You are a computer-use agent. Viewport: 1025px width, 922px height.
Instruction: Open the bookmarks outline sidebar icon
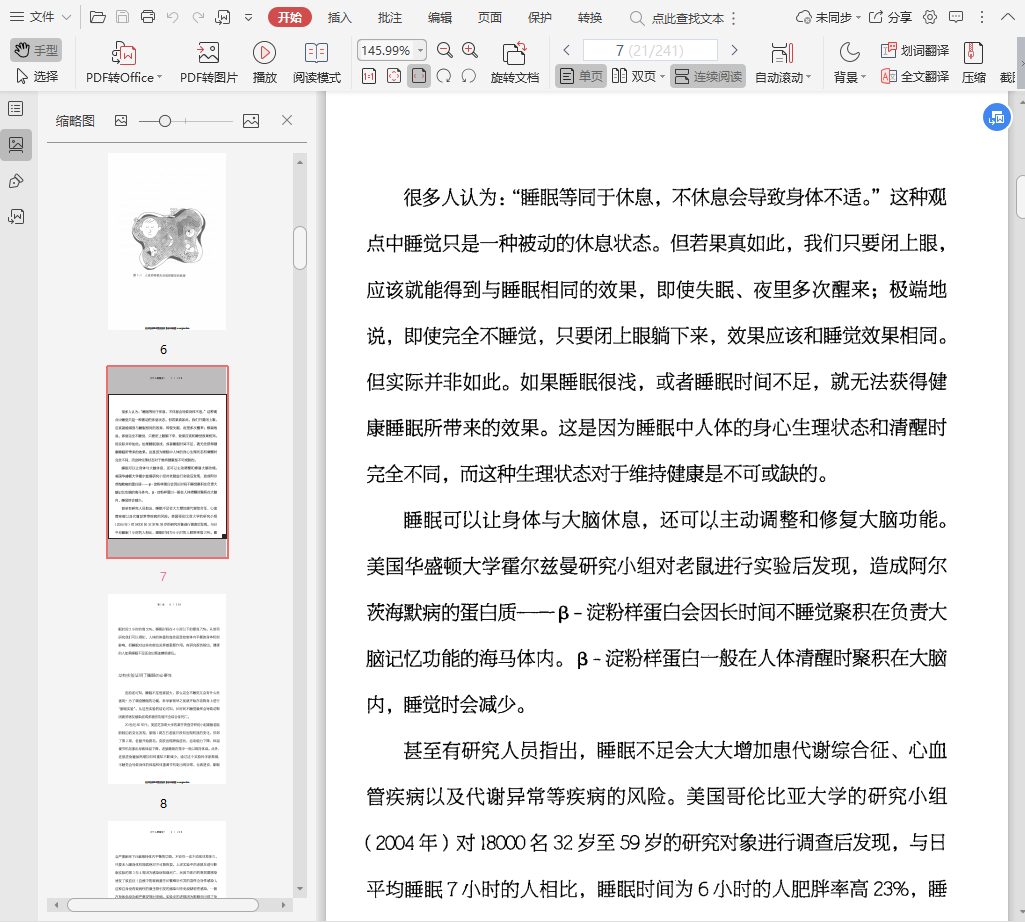tap(16, 109)
